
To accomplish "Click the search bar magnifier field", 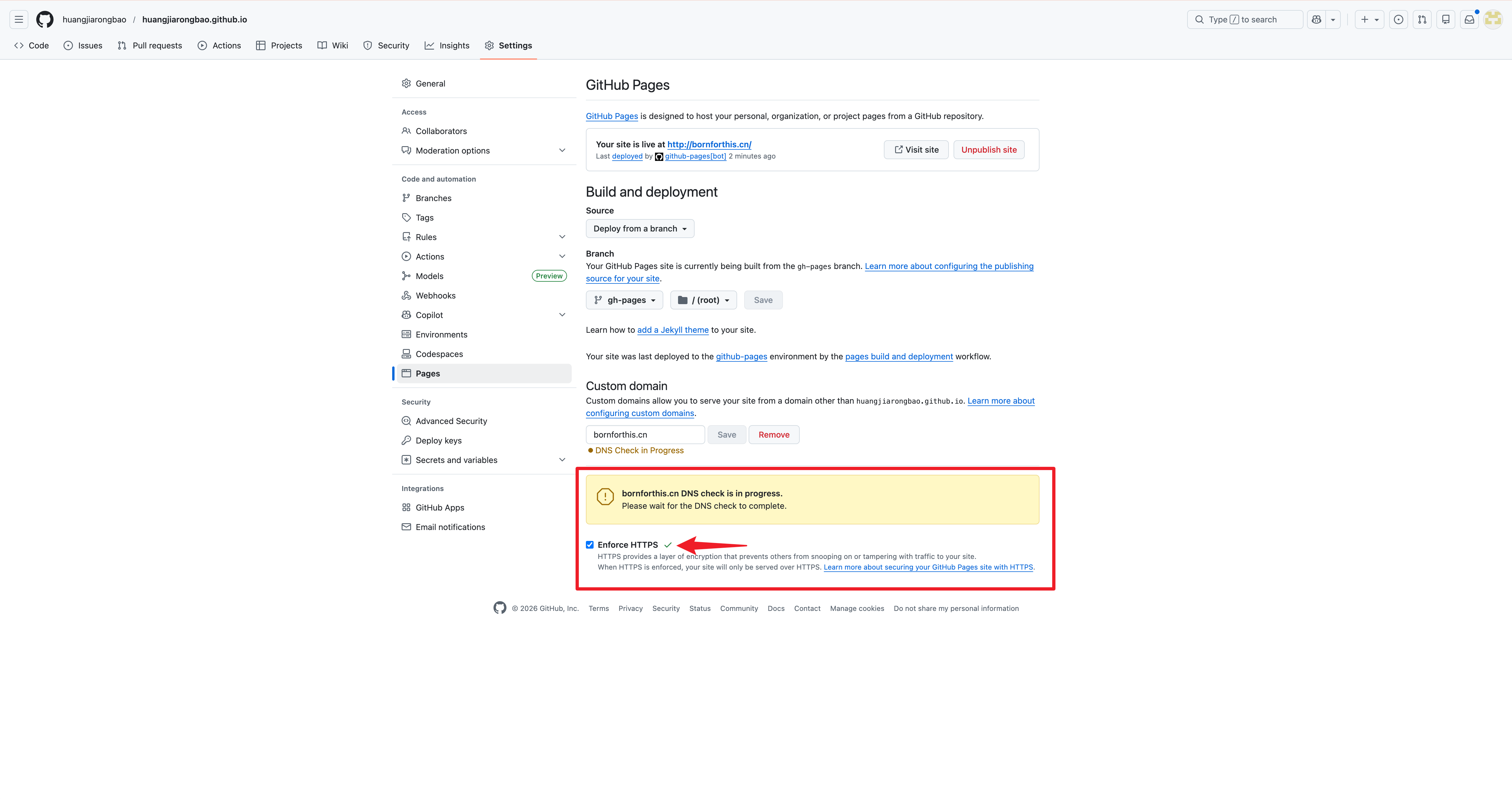I will coord(1244,19).
